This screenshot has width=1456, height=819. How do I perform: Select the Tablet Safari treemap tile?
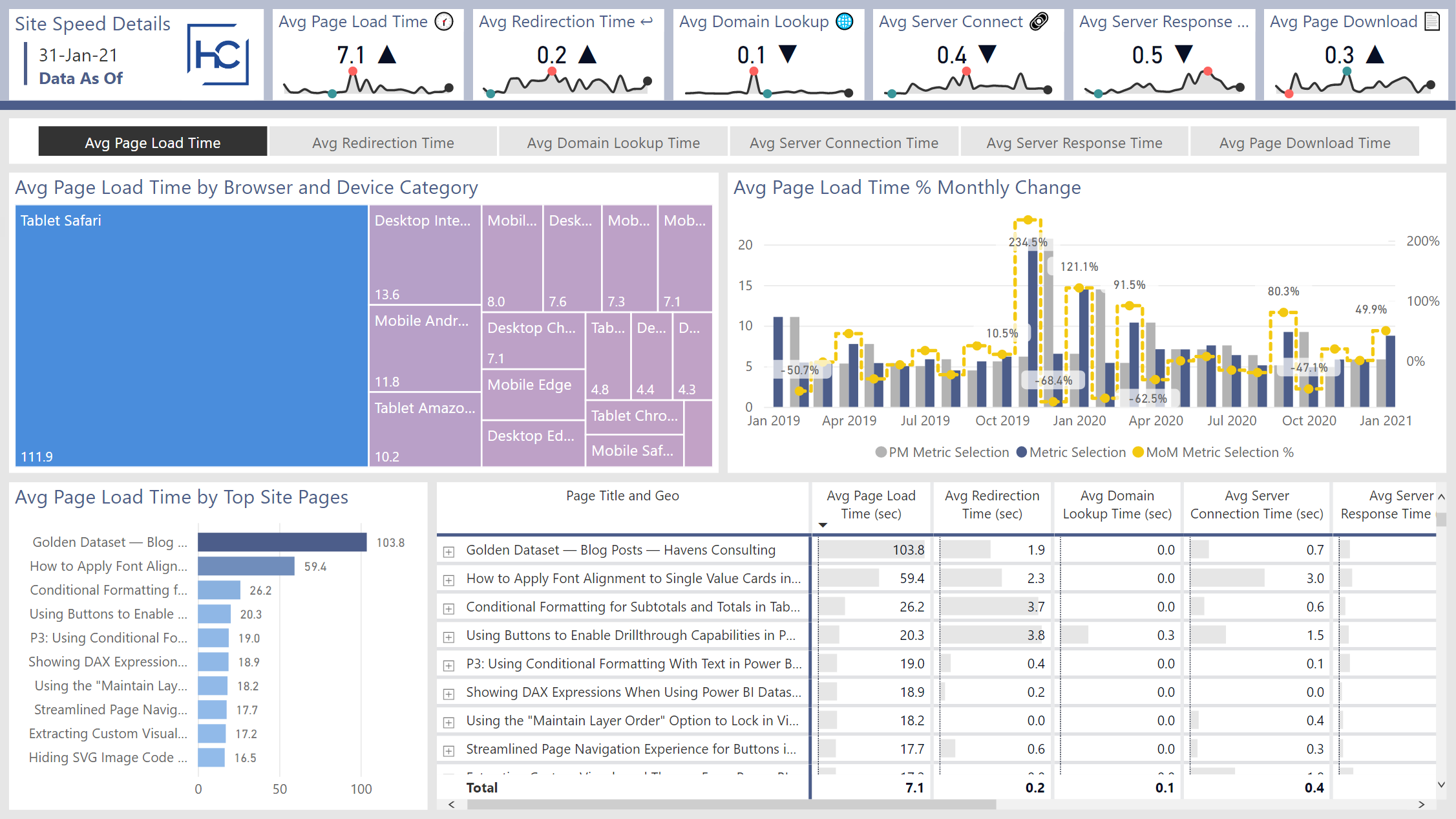191,336
